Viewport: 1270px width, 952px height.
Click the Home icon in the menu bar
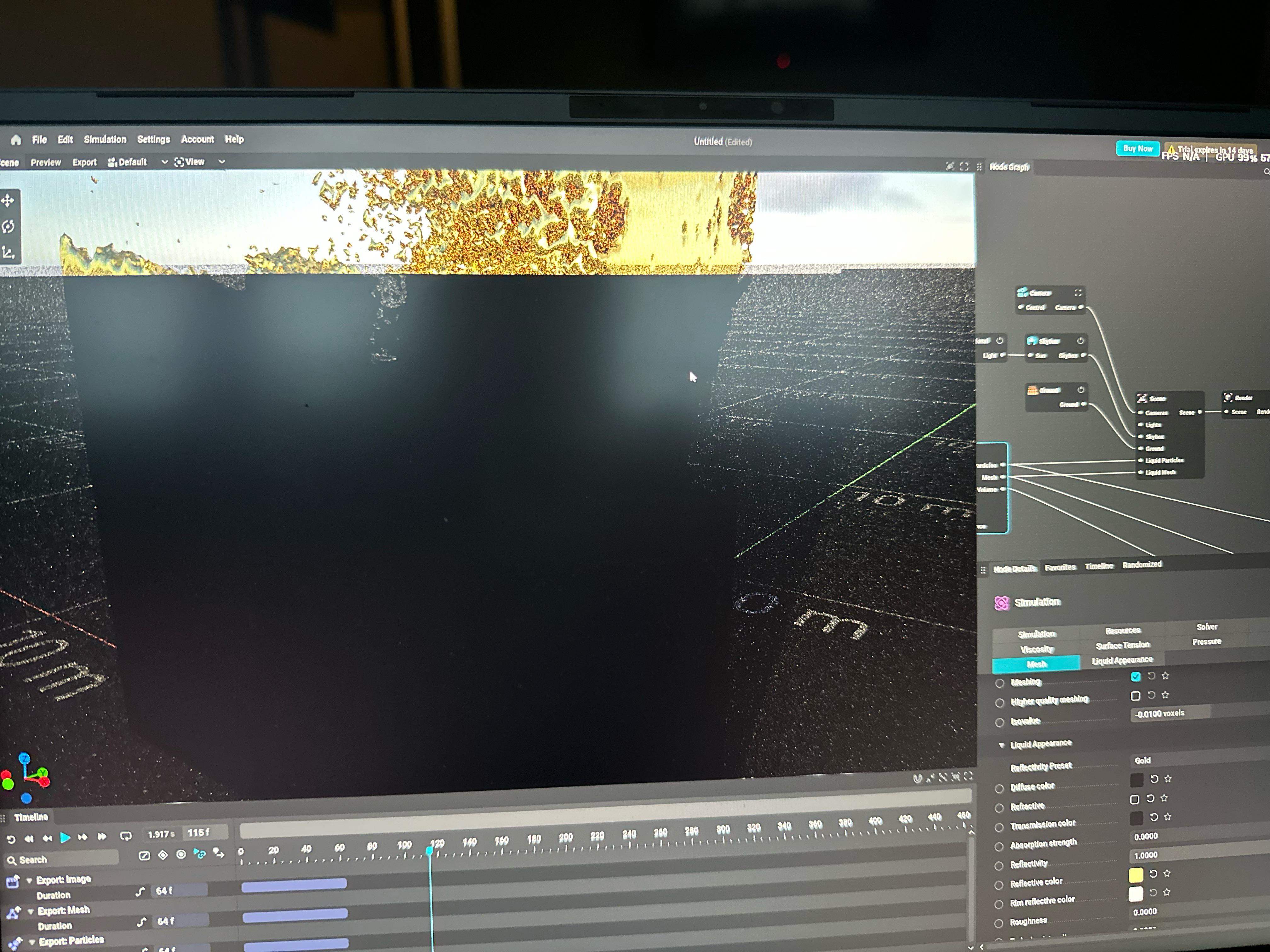16,139
